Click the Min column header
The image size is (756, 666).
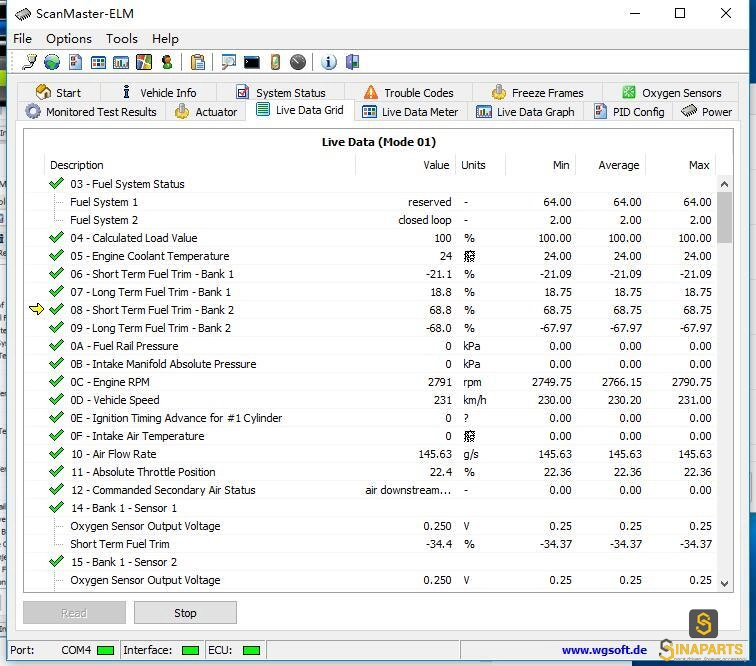(x=540, y=165)
